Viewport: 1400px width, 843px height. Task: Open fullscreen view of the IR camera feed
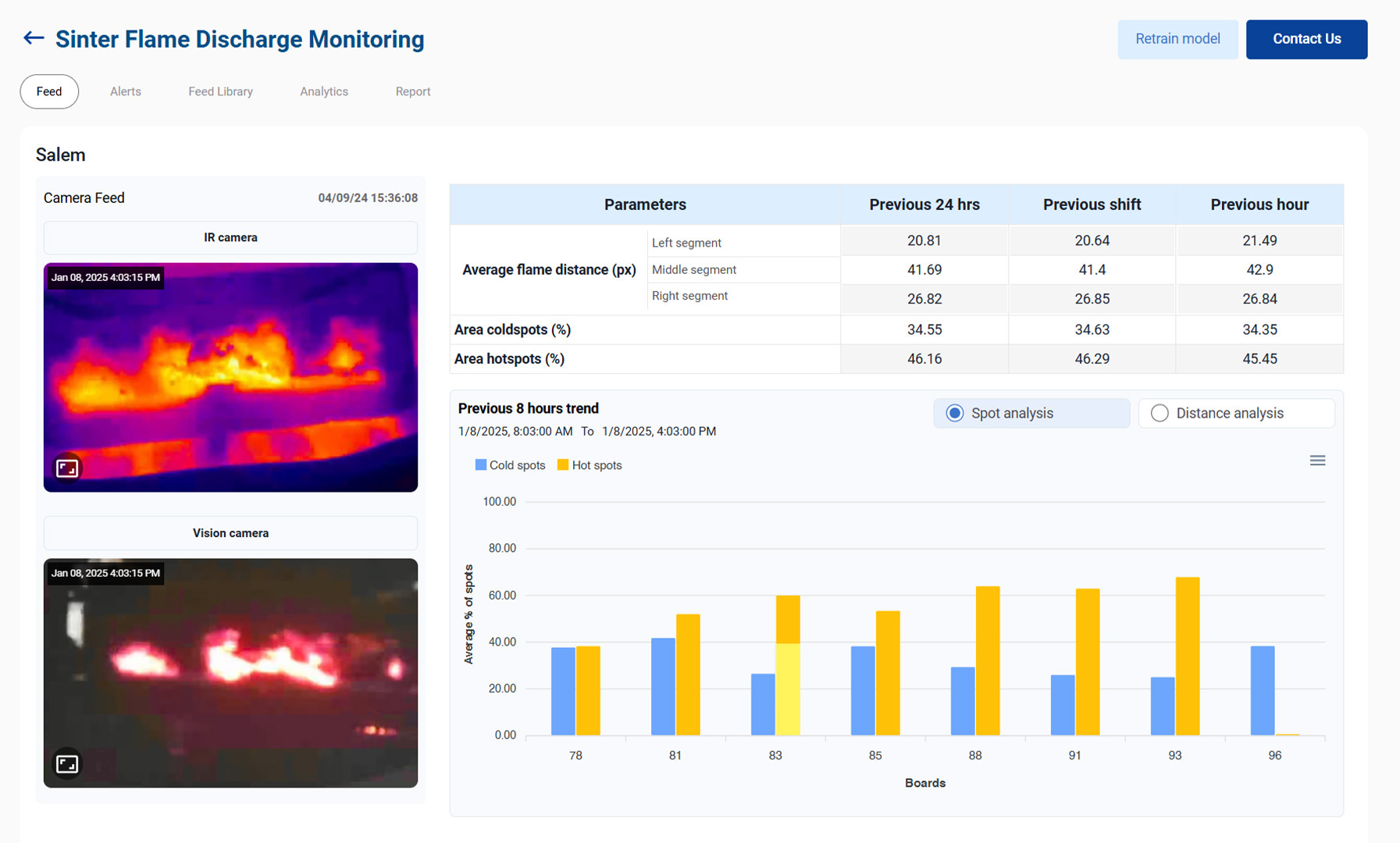[66, 468]
